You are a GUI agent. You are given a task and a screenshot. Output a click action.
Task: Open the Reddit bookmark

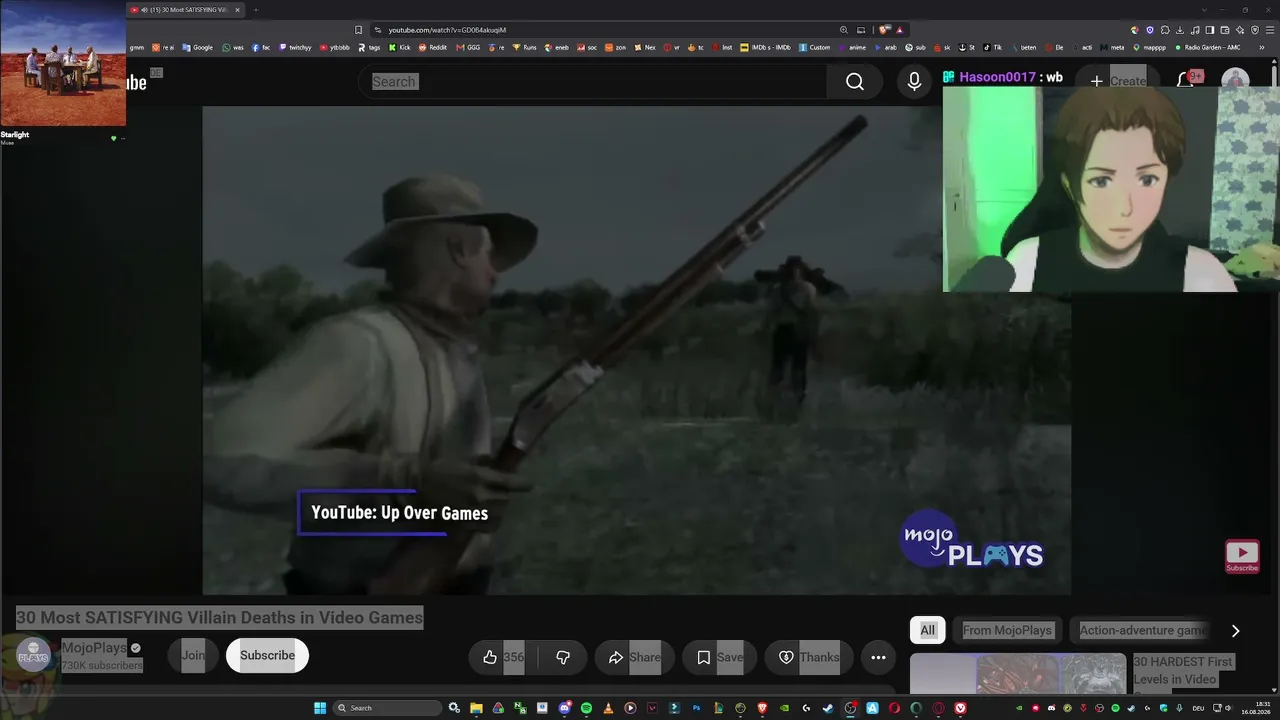[433, 47]
